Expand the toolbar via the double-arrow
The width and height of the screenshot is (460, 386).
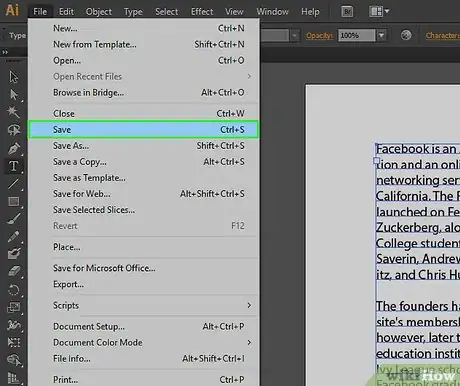(5, 52)
